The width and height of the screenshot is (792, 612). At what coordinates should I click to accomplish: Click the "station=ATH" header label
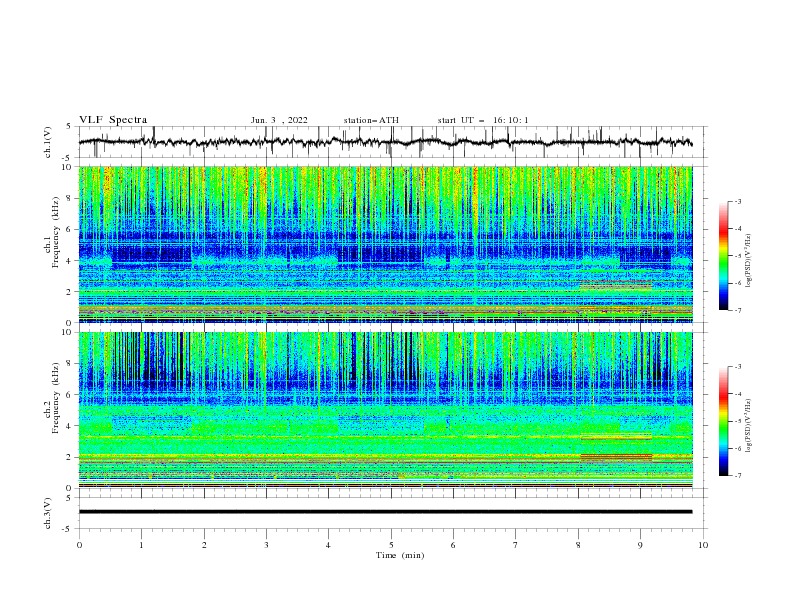pyautogui.click(x=371, y=120)
